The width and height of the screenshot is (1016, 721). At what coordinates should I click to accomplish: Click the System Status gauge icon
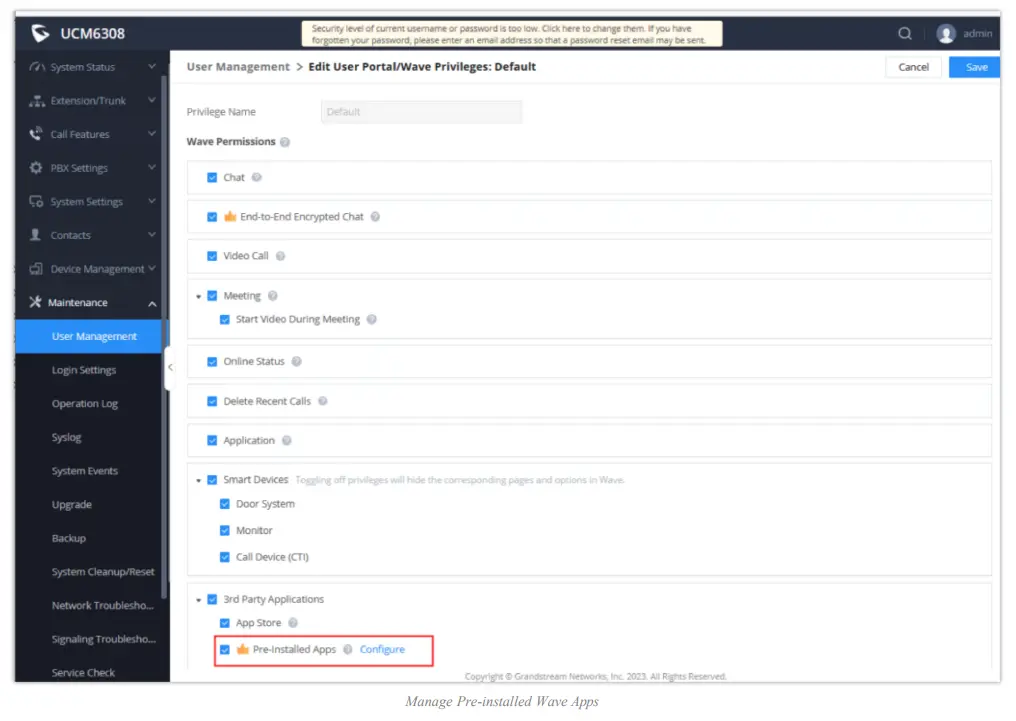coord(37,67)
